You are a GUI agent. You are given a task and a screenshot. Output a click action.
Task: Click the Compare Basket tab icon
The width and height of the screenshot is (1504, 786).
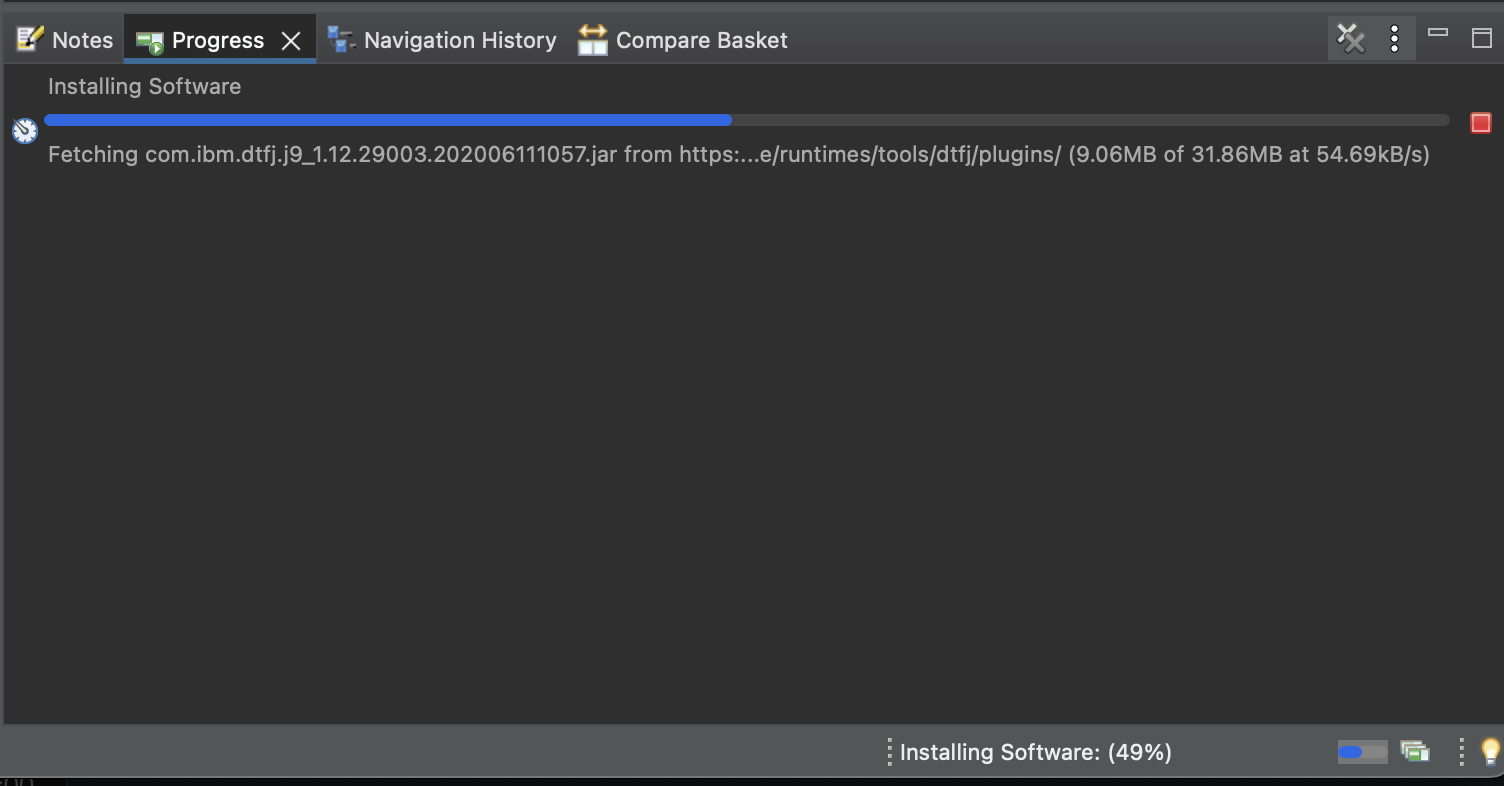[x=592, y=39]
